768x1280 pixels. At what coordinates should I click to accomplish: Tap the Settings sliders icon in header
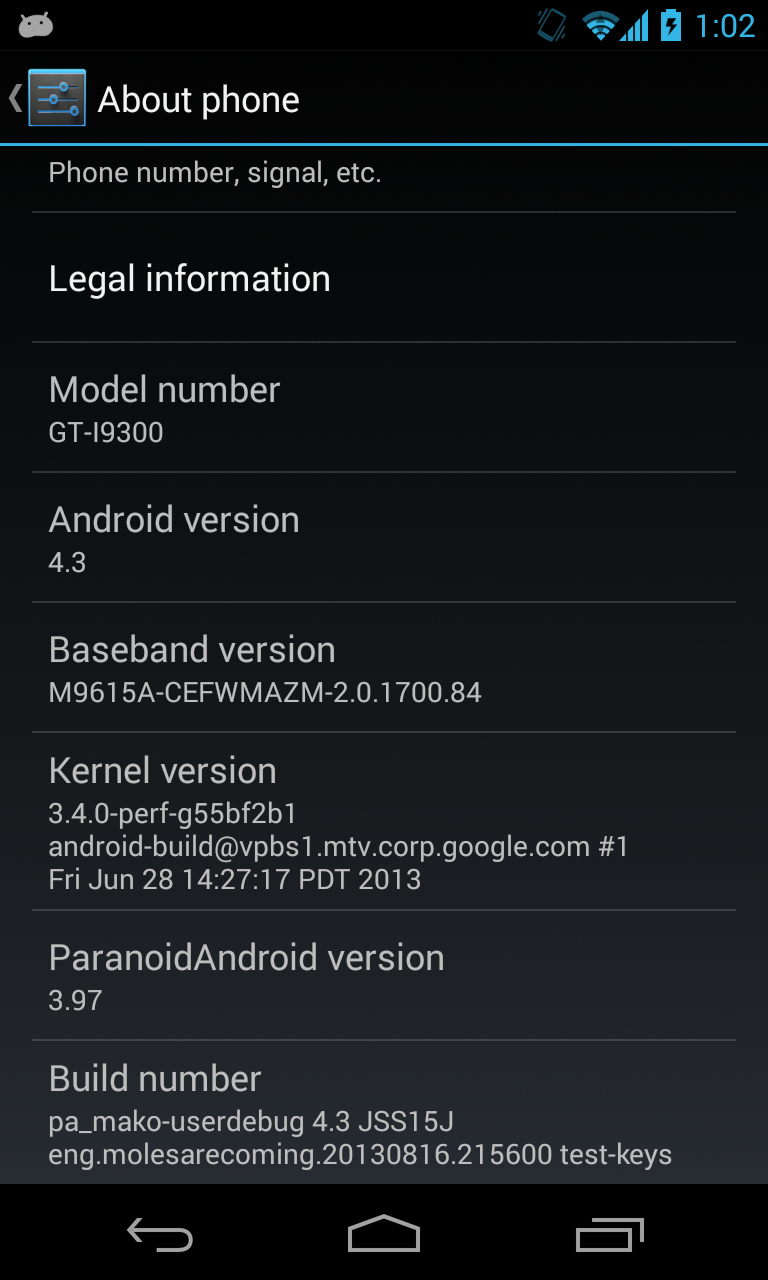(57, 98)
